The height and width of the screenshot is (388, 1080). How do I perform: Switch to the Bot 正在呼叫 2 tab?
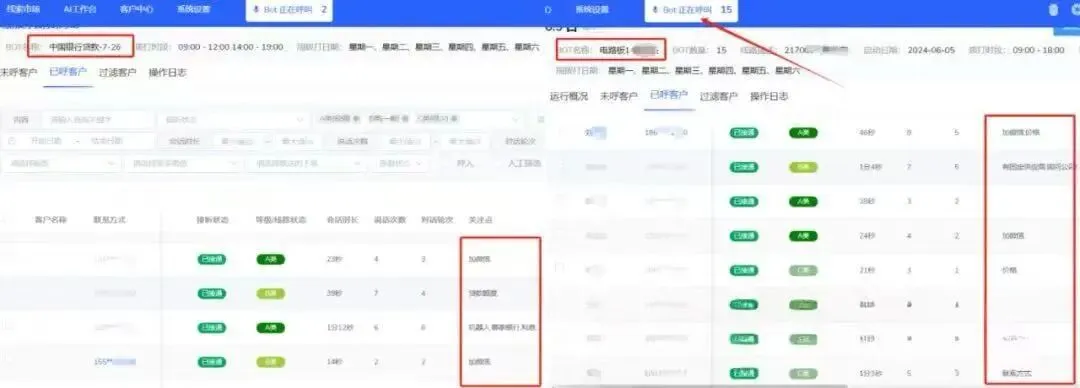tap(290, 10)
